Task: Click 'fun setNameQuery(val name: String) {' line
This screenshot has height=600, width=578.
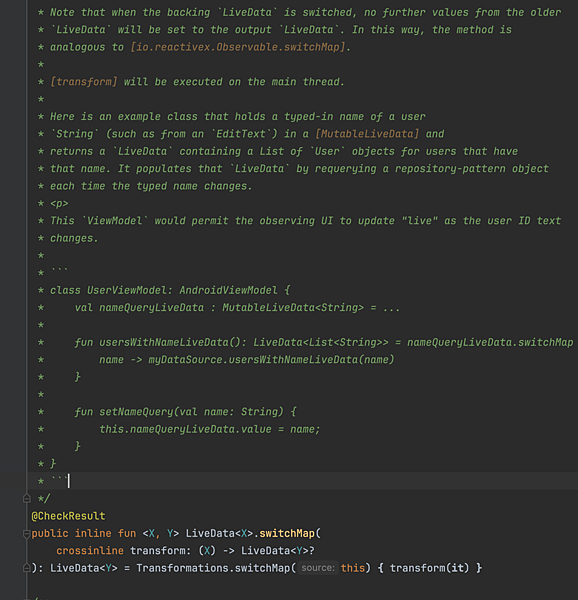Action: [186, 412]
